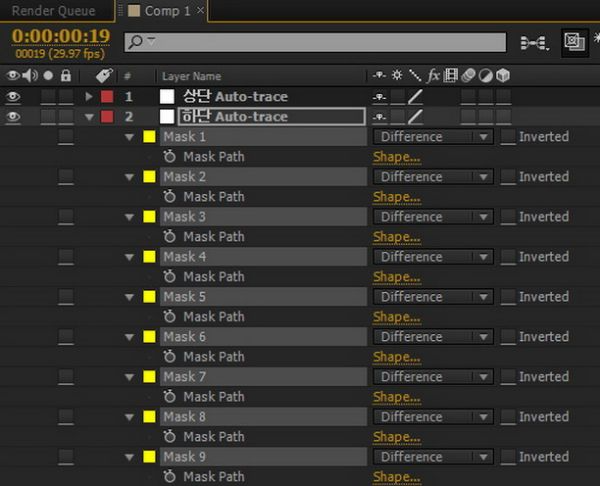Check the Inverted box for Mask 2
This screenshot has width=600, height=486.
(508, 177)
